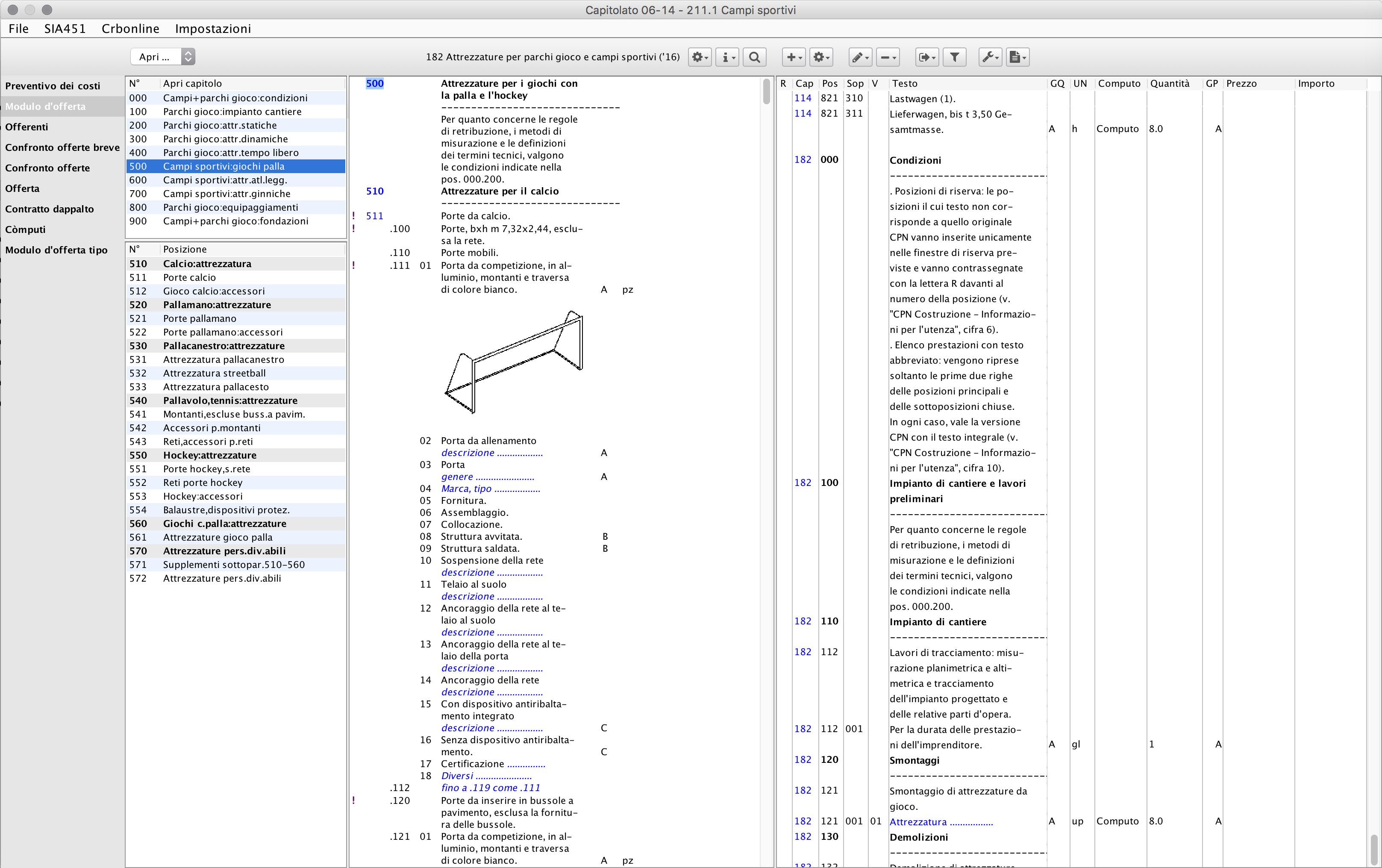The width and height of the screenshot is (1382, 868).
Task: Select position 541 Montanti,escluse buss.a pavim.
Action: pos(235,415)
